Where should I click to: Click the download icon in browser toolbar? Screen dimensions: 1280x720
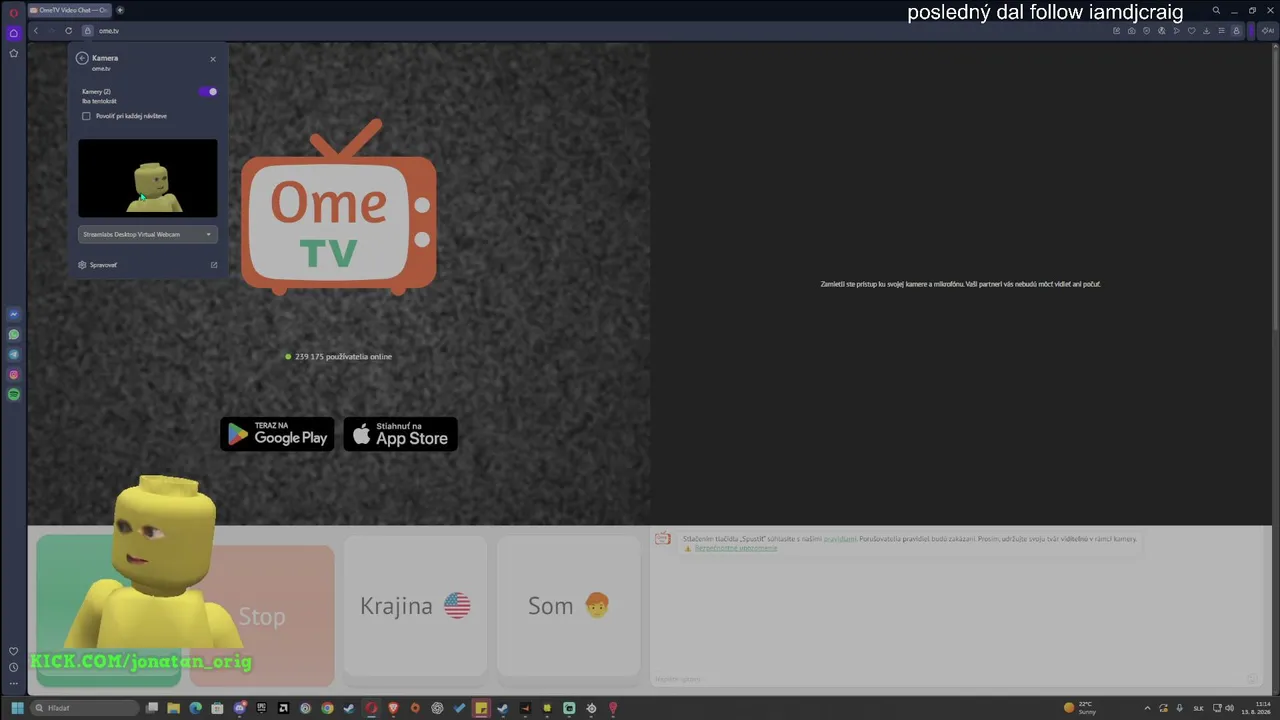click(1206, 31)
